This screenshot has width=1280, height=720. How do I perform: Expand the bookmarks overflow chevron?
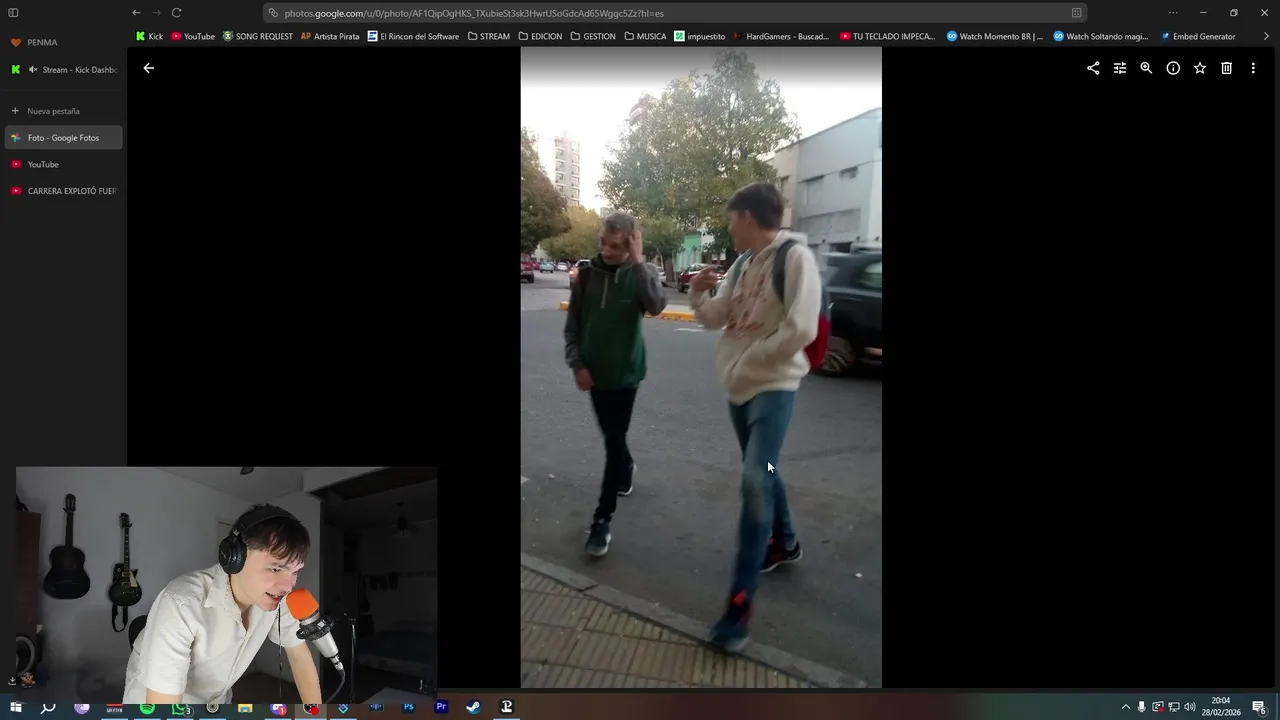click(1266, 36)
